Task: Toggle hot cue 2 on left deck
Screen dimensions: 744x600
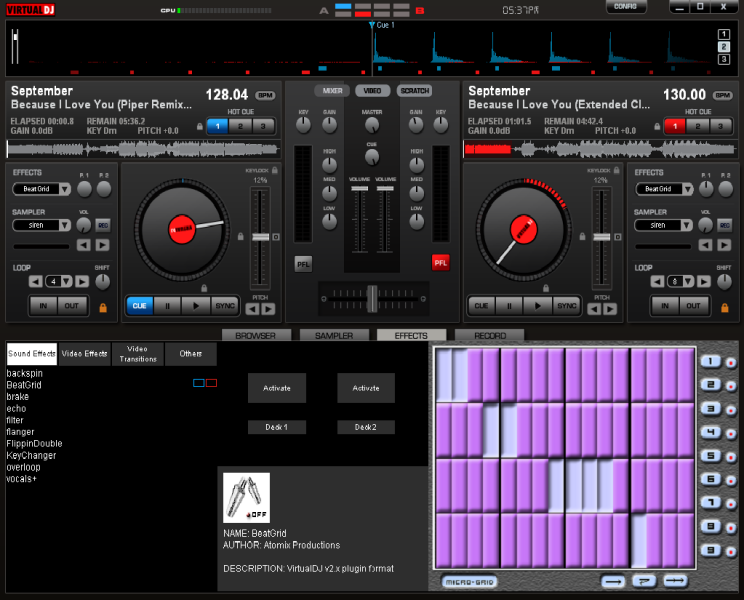Action: click(239, 126)
